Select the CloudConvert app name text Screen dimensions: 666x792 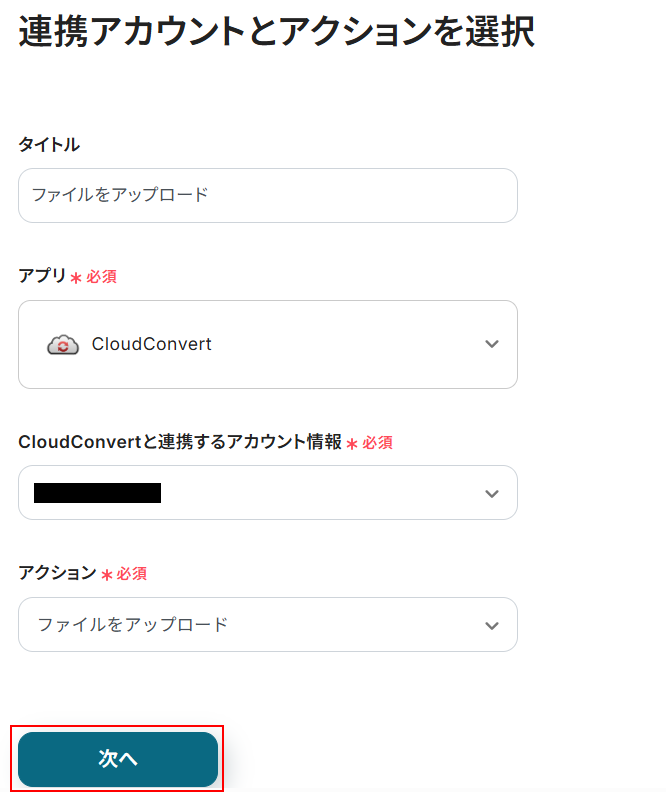[x=152, y=344]
